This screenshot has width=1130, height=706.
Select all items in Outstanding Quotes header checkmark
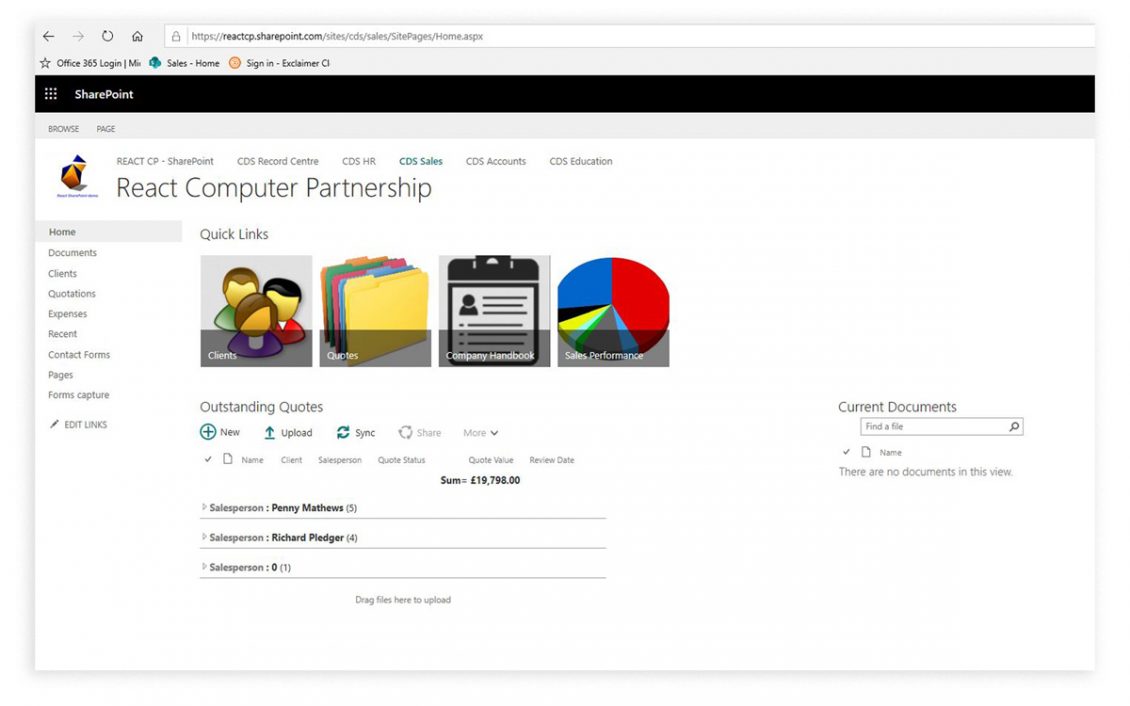[x=207, y=459]
